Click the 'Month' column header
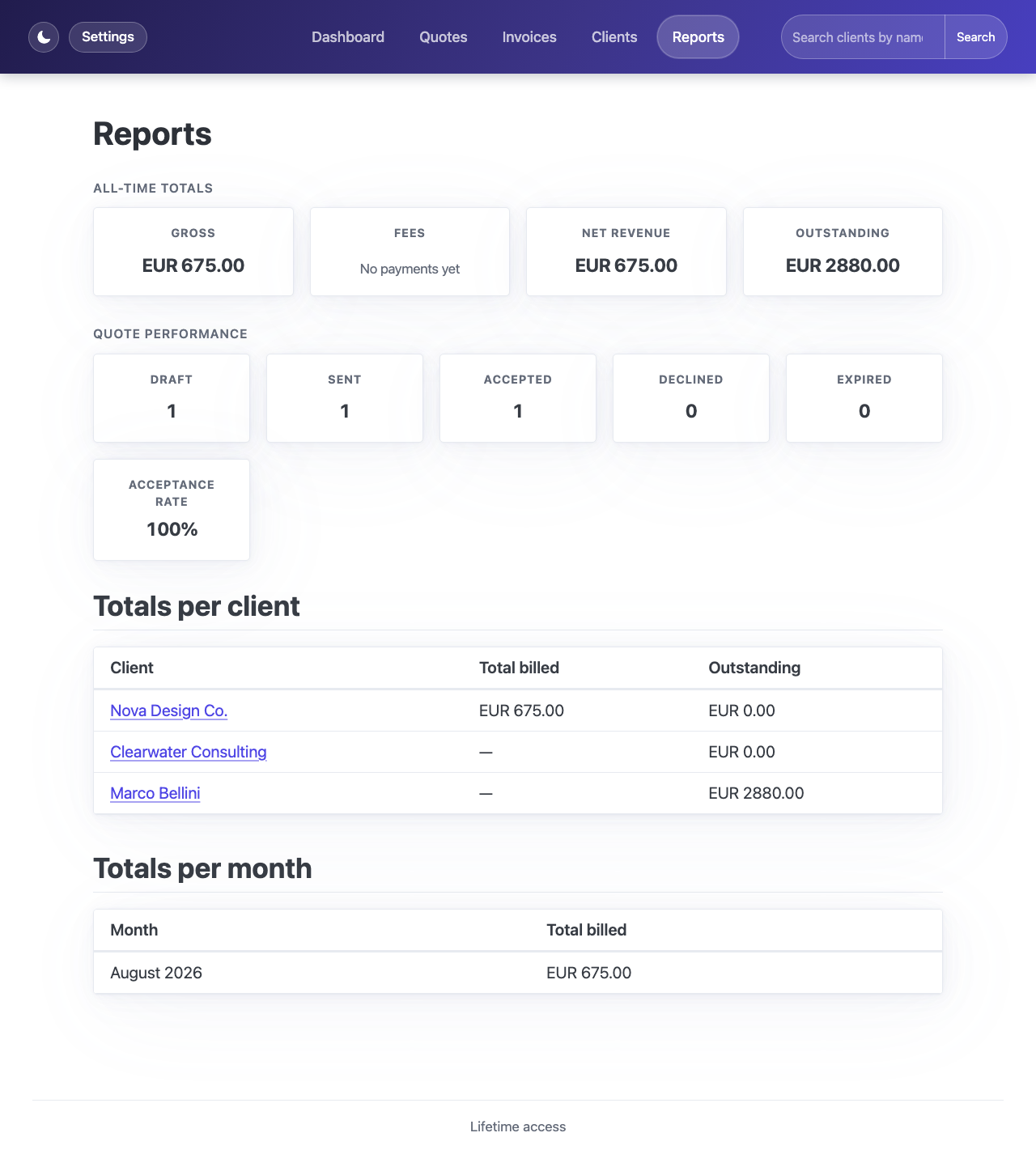 [x=134, y=930]
